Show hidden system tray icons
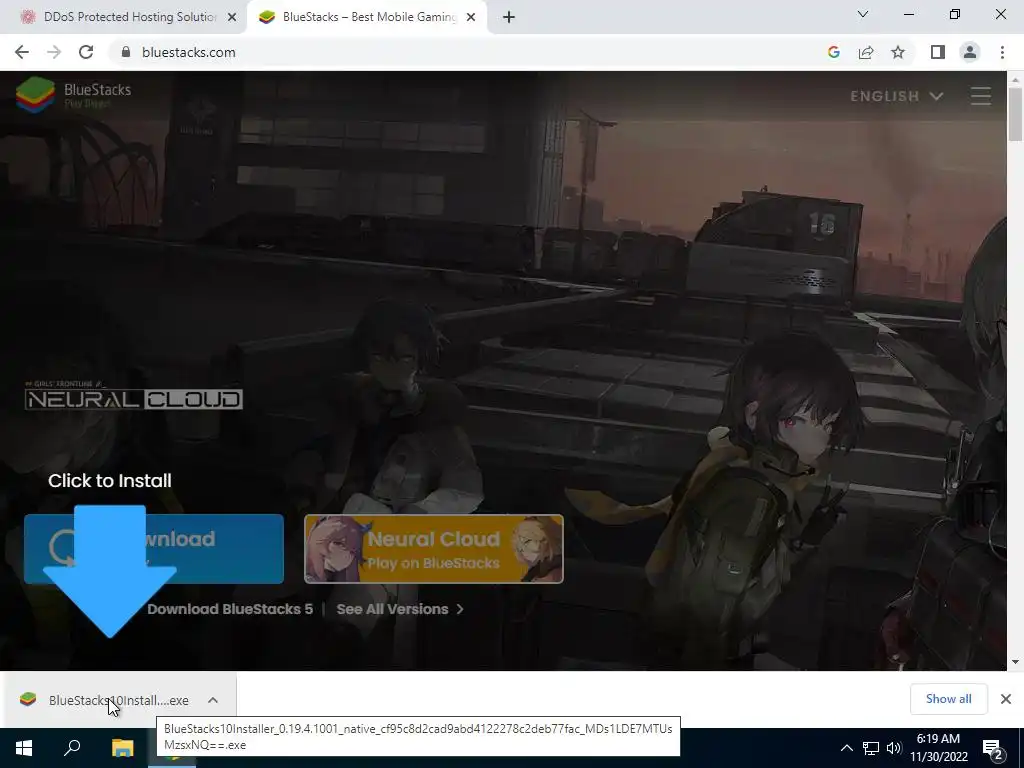Image resolution: width=1024 pixels, height=768 pixels. pos(846,748)
